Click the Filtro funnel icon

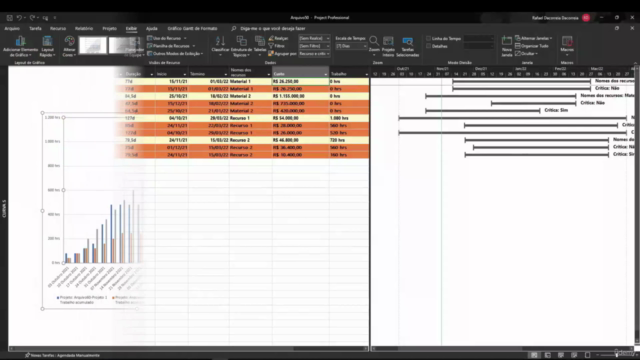coord(271,46)
